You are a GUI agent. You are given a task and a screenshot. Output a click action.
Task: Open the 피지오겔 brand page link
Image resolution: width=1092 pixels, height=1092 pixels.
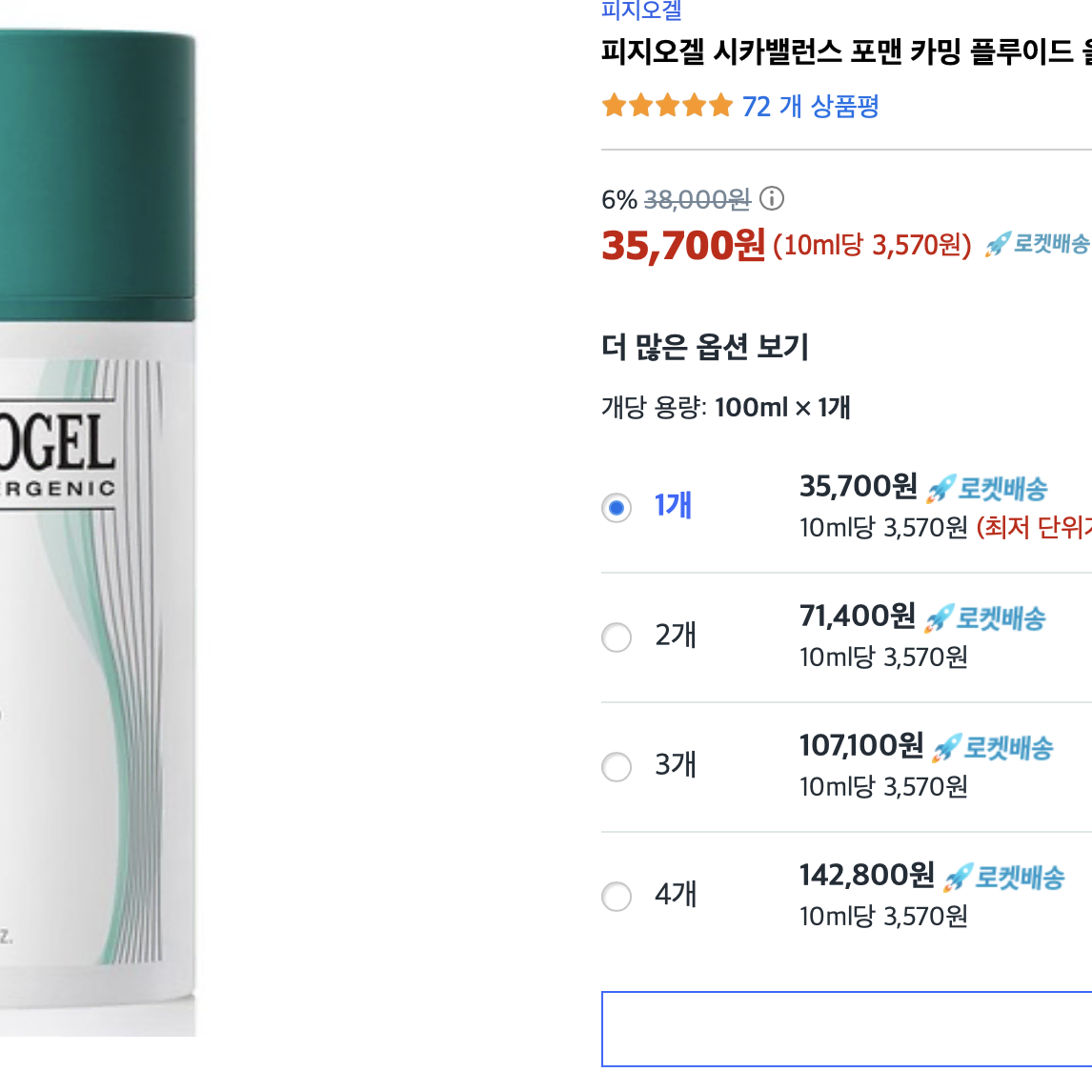(639, 10)
